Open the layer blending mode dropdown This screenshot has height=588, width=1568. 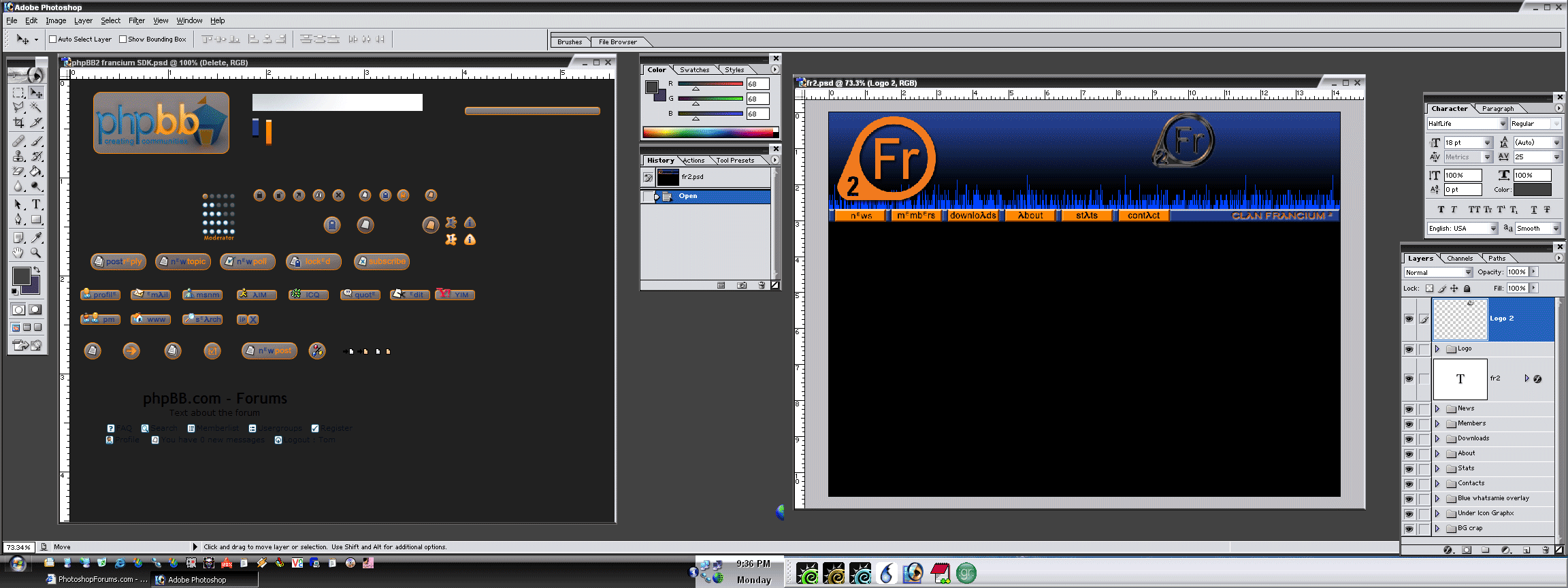click(x=1438, y=272)
